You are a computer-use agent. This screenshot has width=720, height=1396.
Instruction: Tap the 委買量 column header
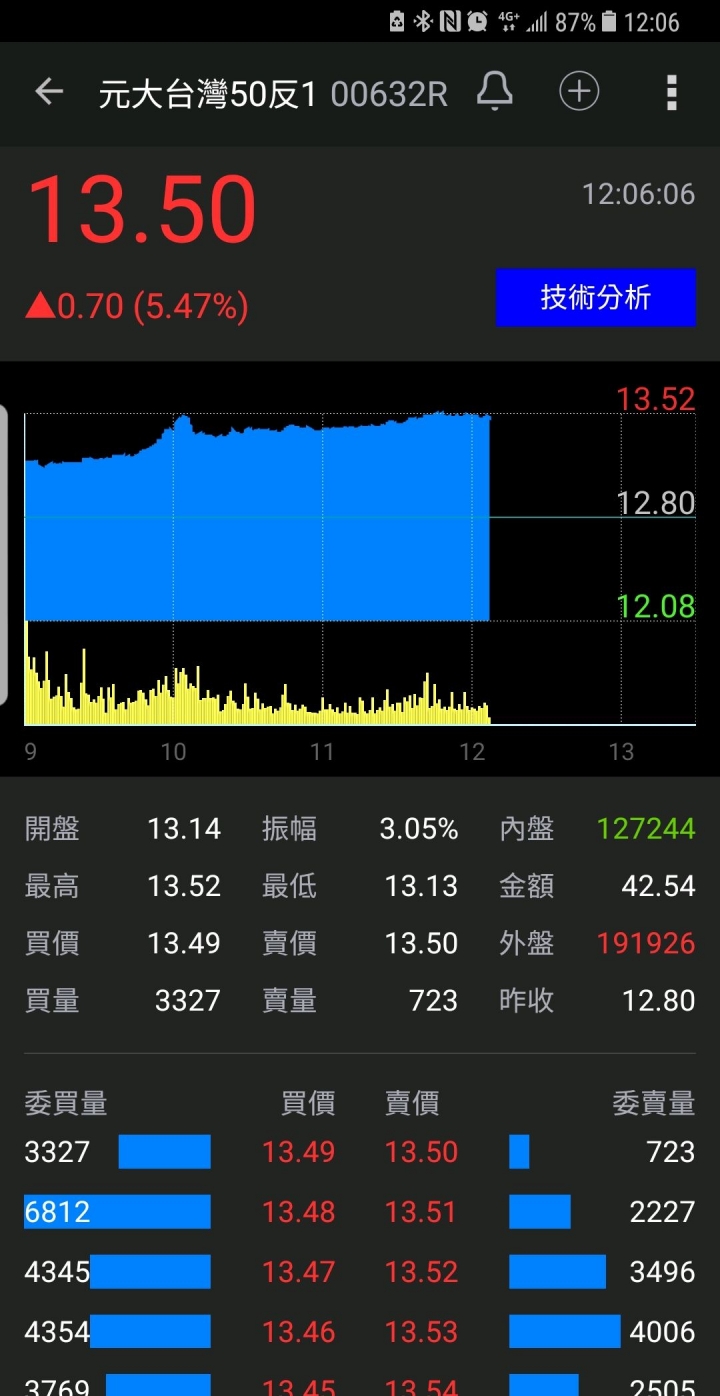(66, 1103)
